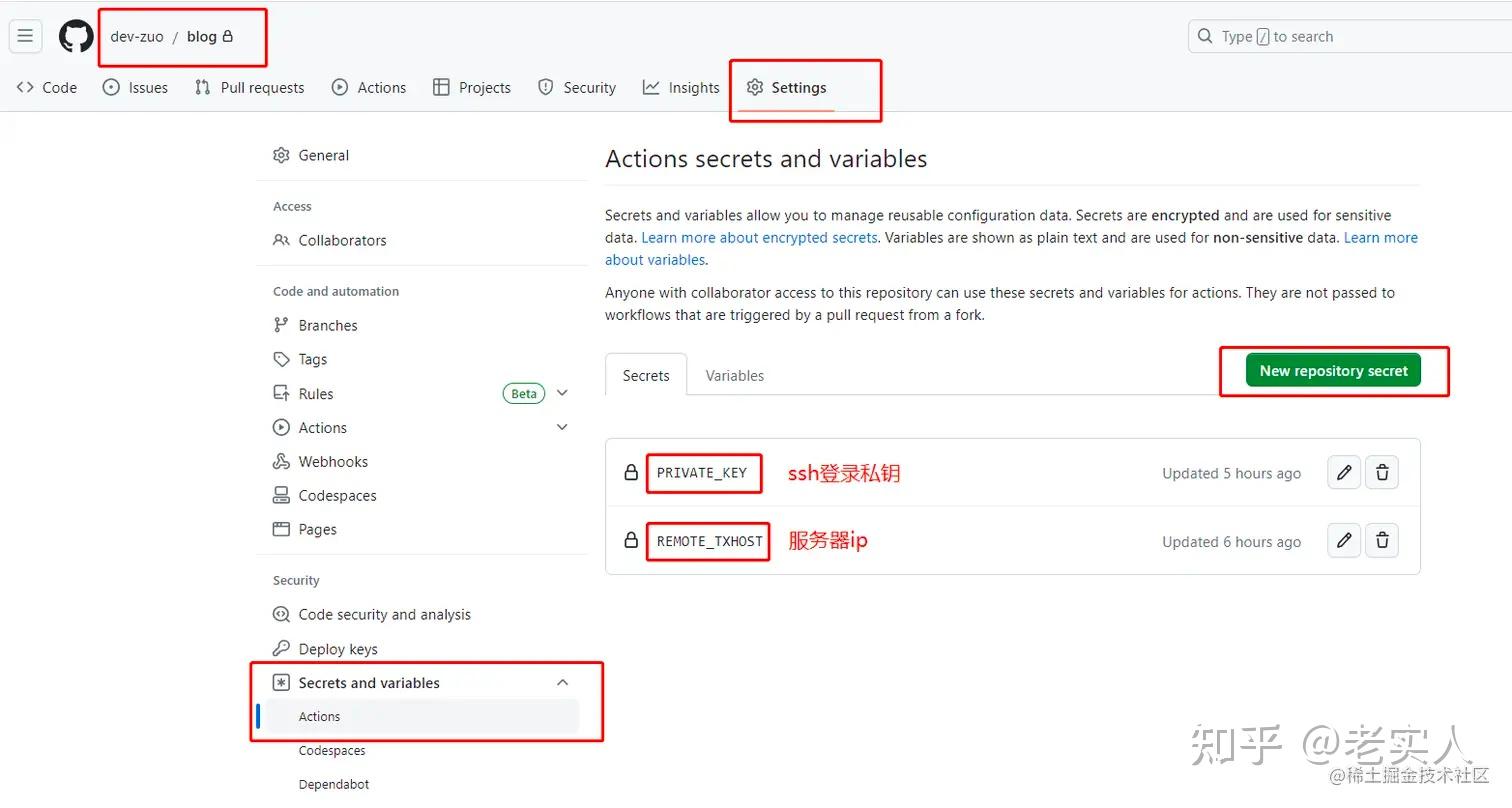This screenshot has width=1512, height=808.
Task: Switch to the Variables tab
Action: coord(734,376)
